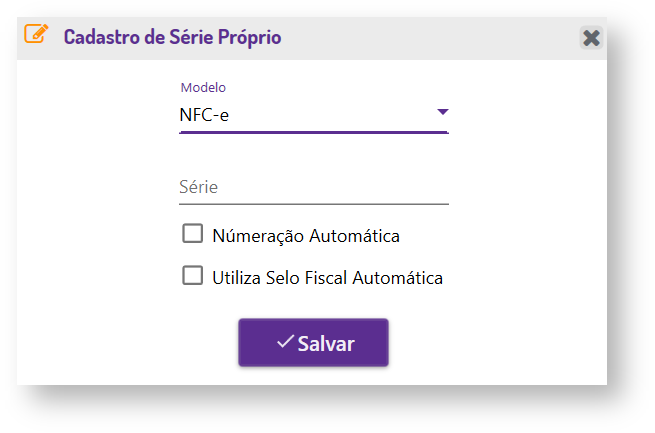Toggle the Utiliza Selo Fiscal Automática checkbox
This screenshot has width=655, height=433.
(x=192, y=276)
